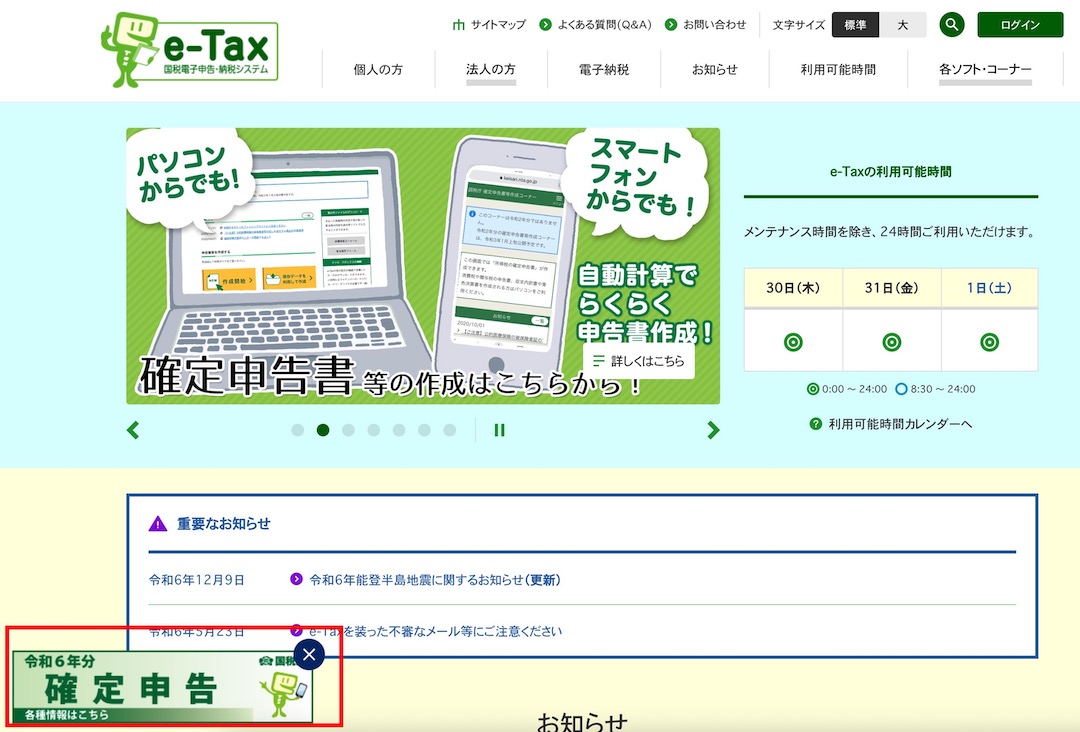Screen dimensions: 1080x732
Task: Select the fourth carousel dot
Action: pos(373,430)
